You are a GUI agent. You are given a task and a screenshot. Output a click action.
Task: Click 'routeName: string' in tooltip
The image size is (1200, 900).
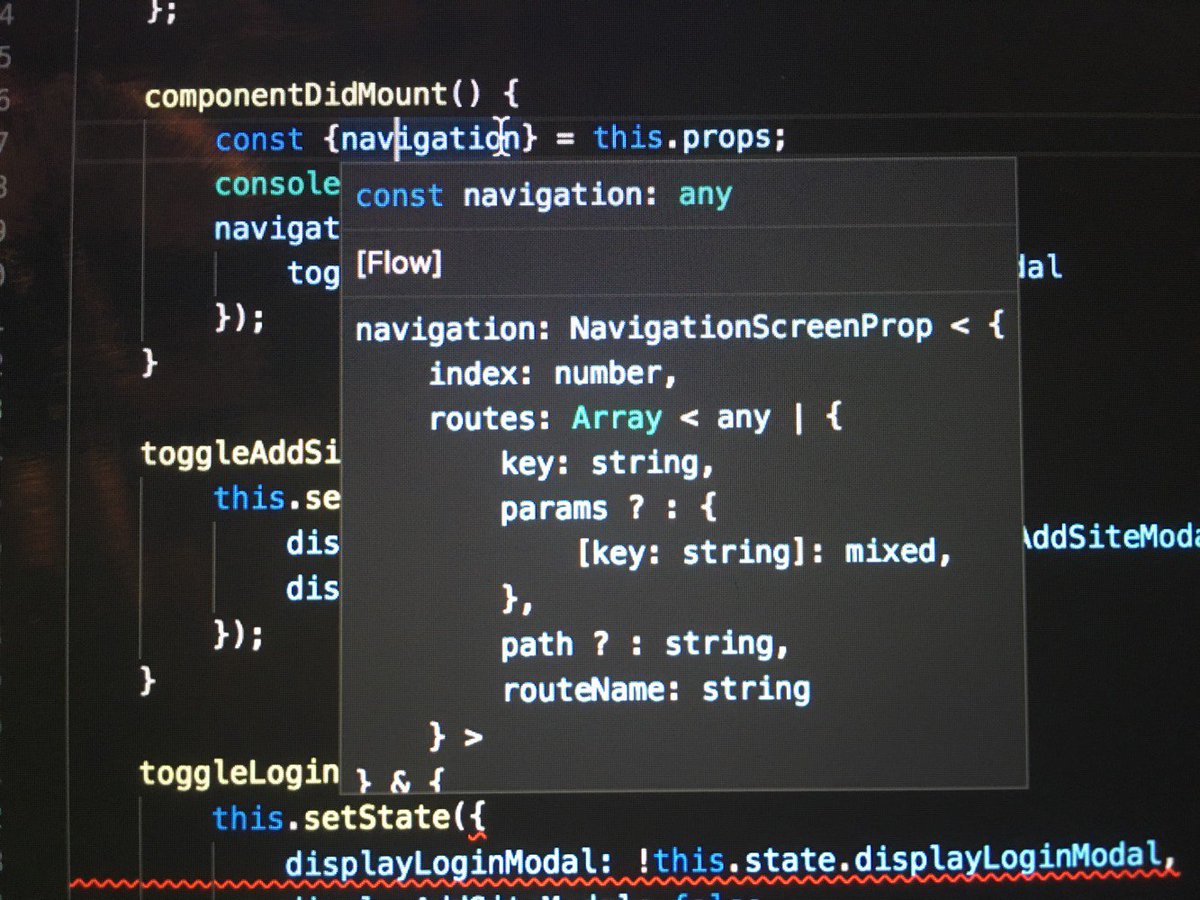pos(656,690)
